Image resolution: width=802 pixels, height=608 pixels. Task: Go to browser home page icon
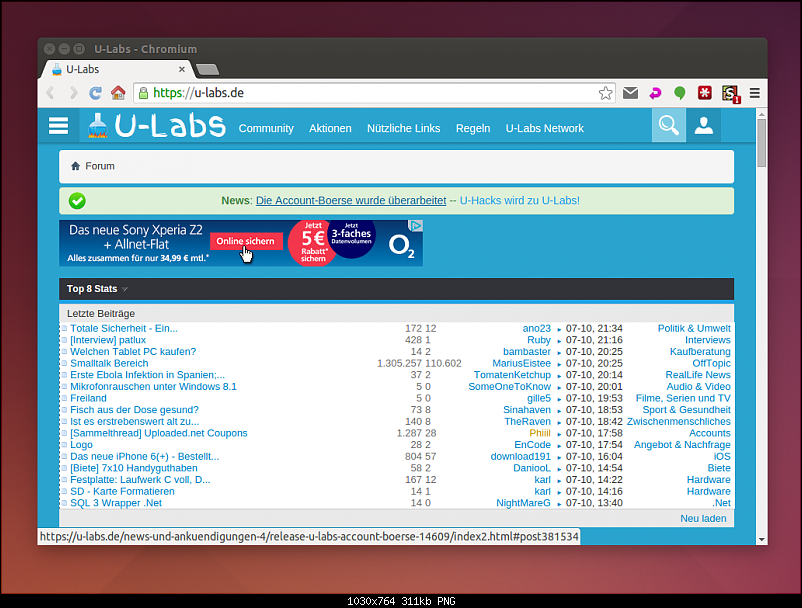click(x=118, y=93)
